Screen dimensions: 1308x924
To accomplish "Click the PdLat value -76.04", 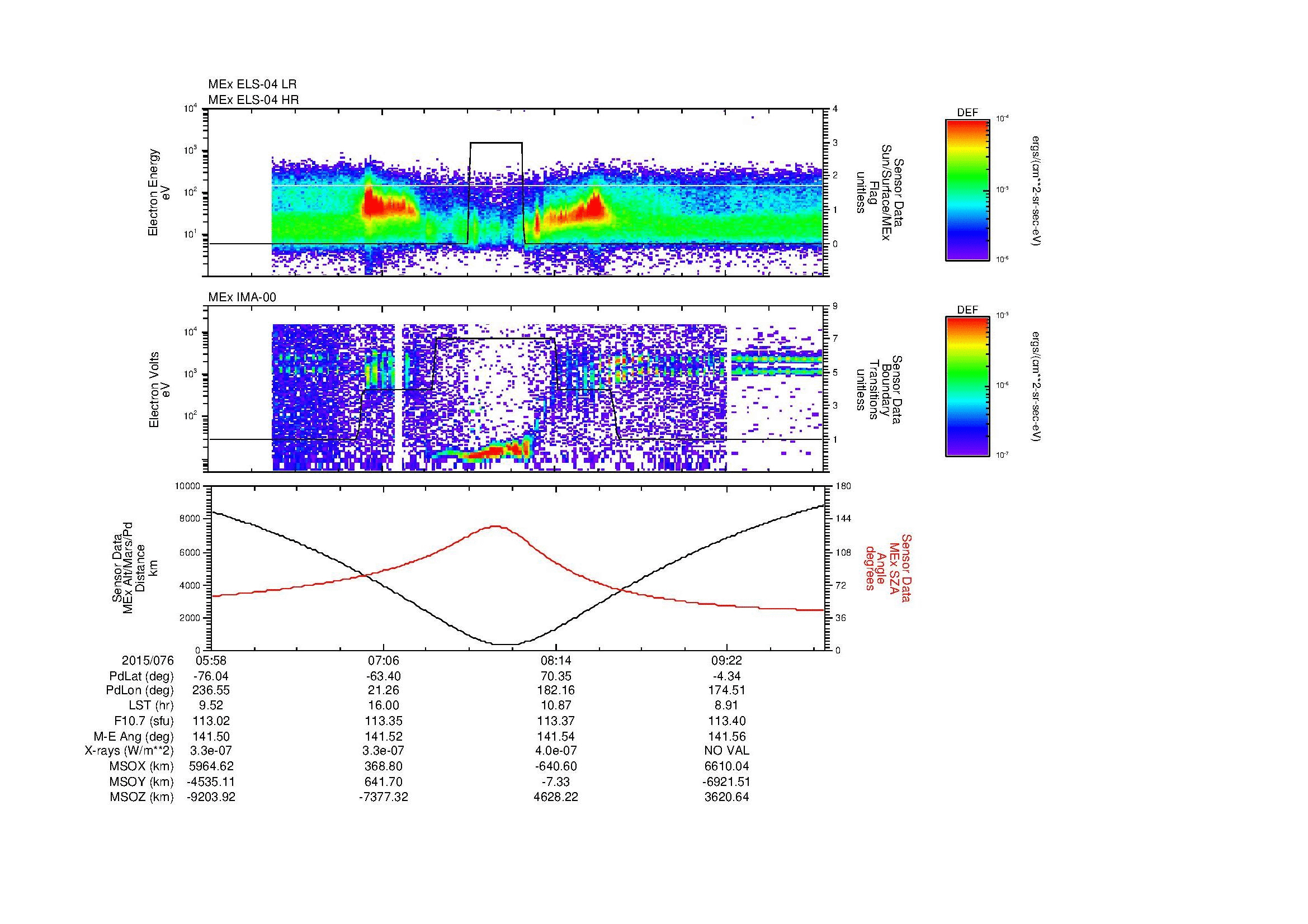I will pos(211,676).
